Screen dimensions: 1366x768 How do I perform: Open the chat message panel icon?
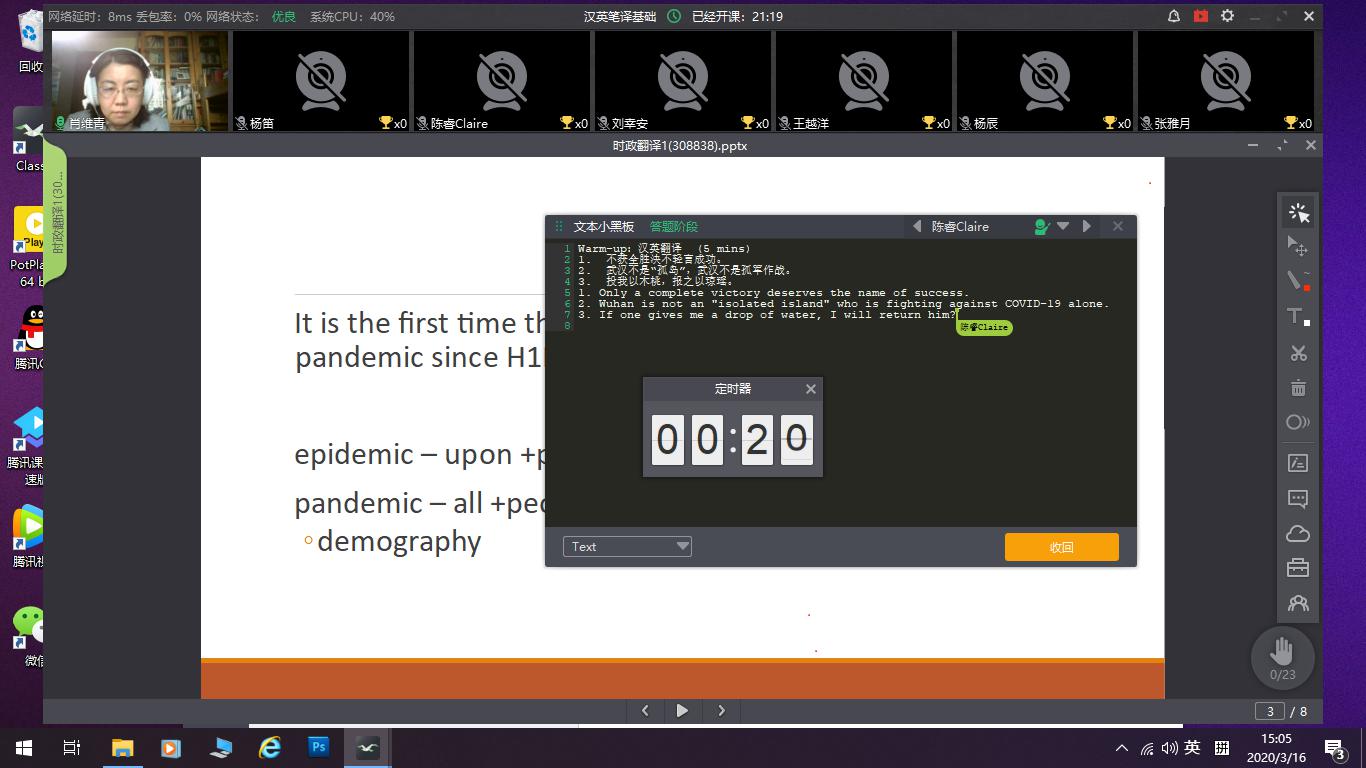(1298, 498)
